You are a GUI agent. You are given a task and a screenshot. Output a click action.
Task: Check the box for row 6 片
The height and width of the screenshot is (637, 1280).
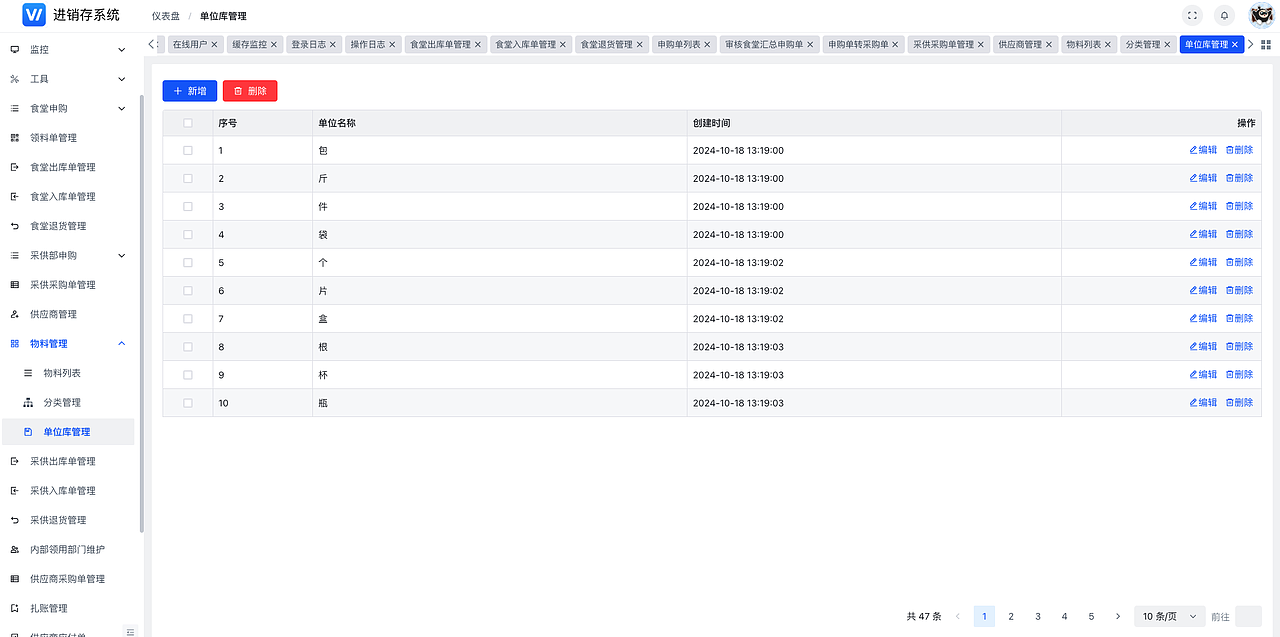(188, 290)
